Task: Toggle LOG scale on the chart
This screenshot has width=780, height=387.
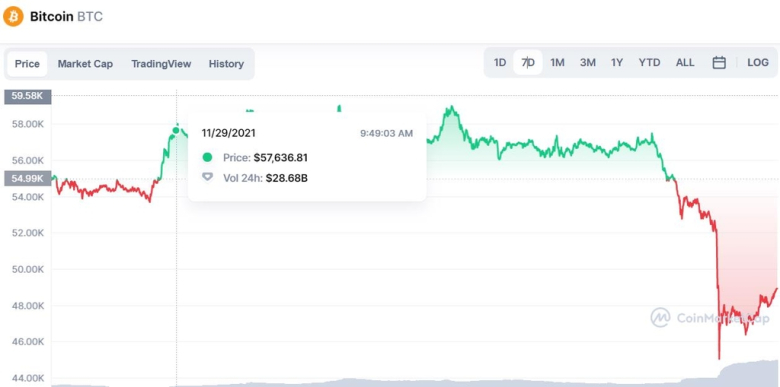Action: [758, 63]
